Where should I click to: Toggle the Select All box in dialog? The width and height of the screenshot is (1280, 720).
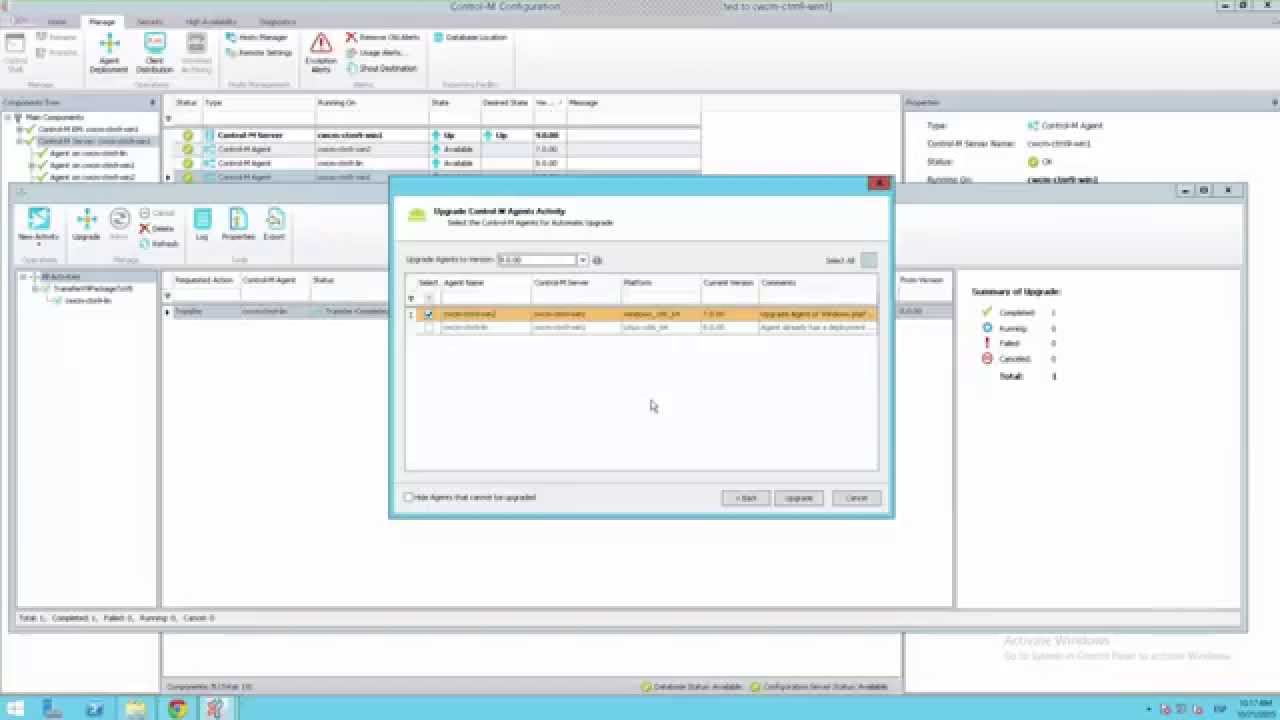869,260
